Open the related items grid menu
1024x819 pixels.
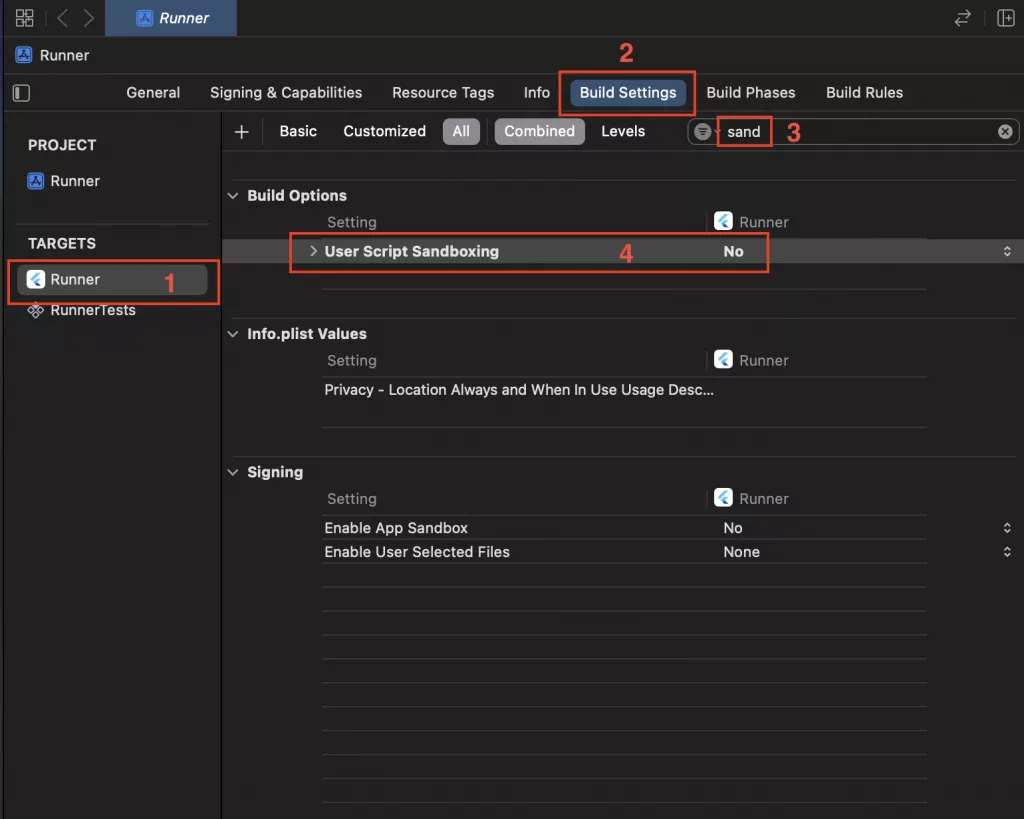click(24, 18)
